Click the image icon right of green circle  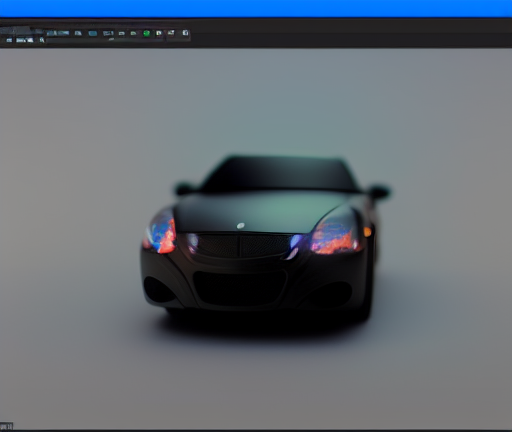pos(159,33)
